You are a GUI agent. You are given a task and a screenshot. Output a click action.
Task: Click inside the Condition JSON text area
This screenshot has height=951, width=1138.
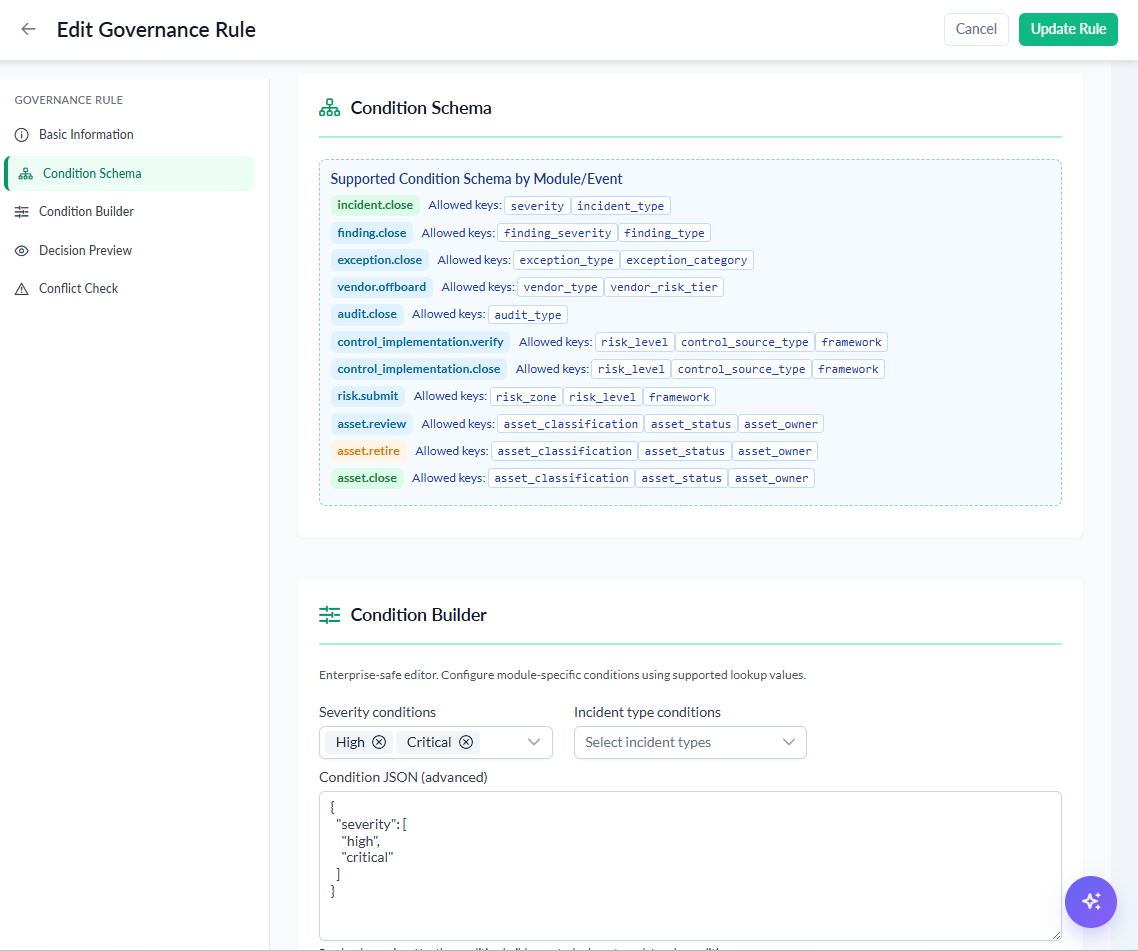point(689,865)
